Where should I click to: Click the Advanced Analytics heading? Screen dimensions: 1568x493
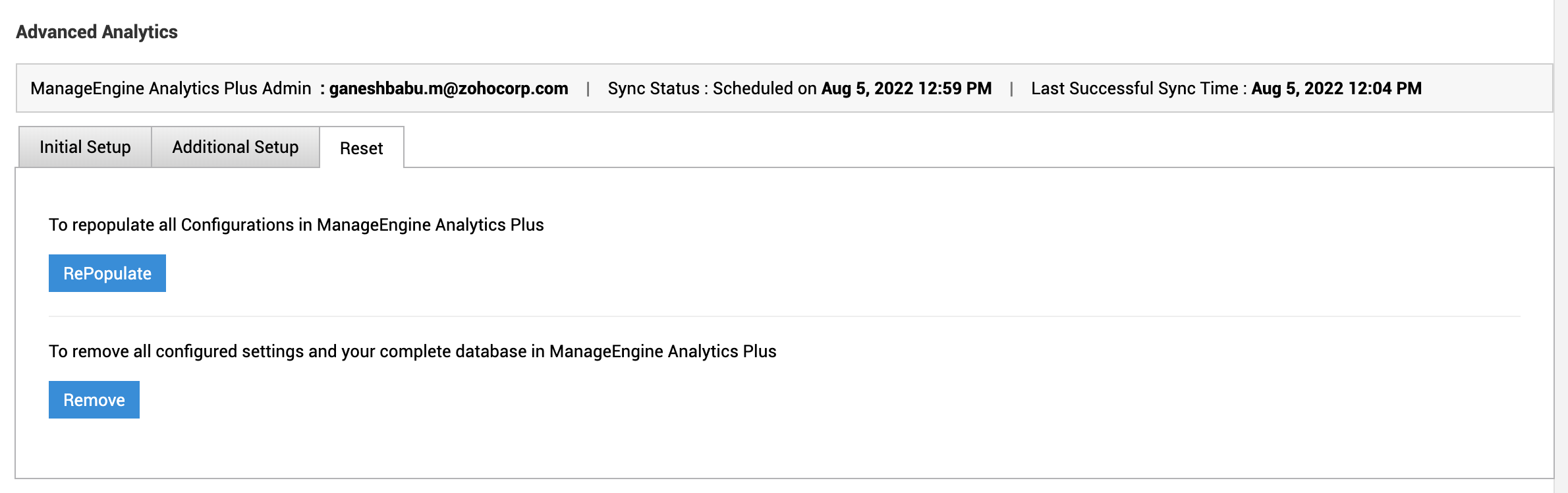(97, 32)
